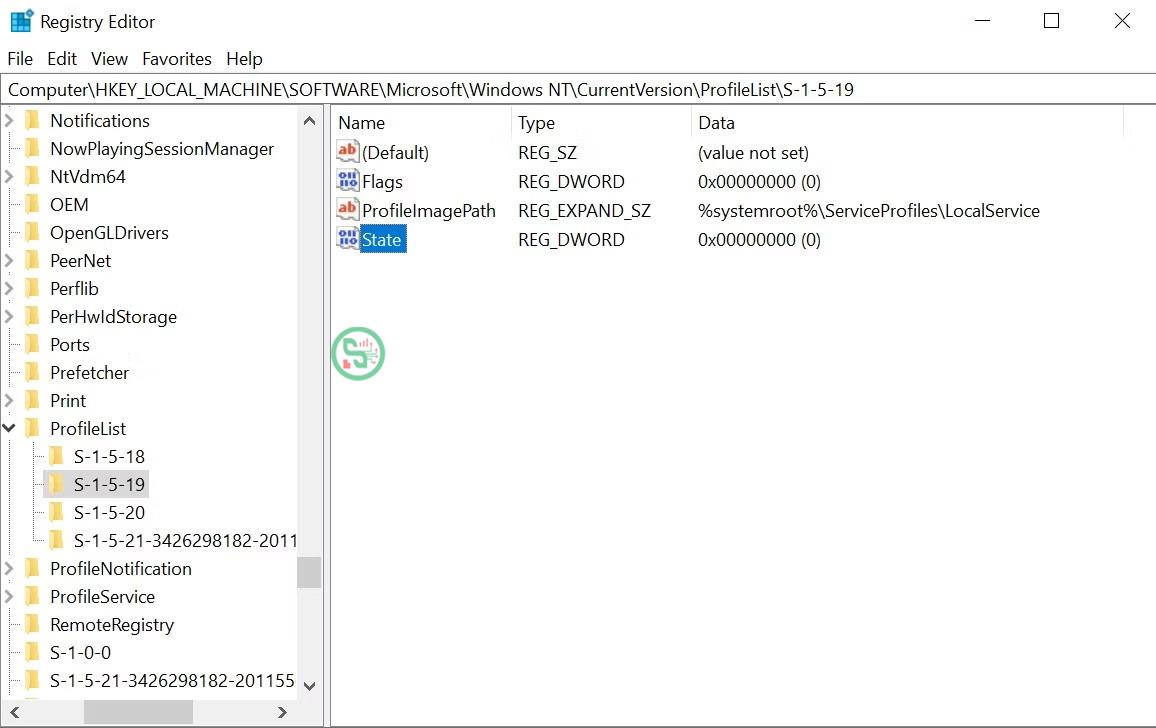The image size is (1156, 728).
Task: Select the S-1-5-19 tree key
Action: (109, 485)
